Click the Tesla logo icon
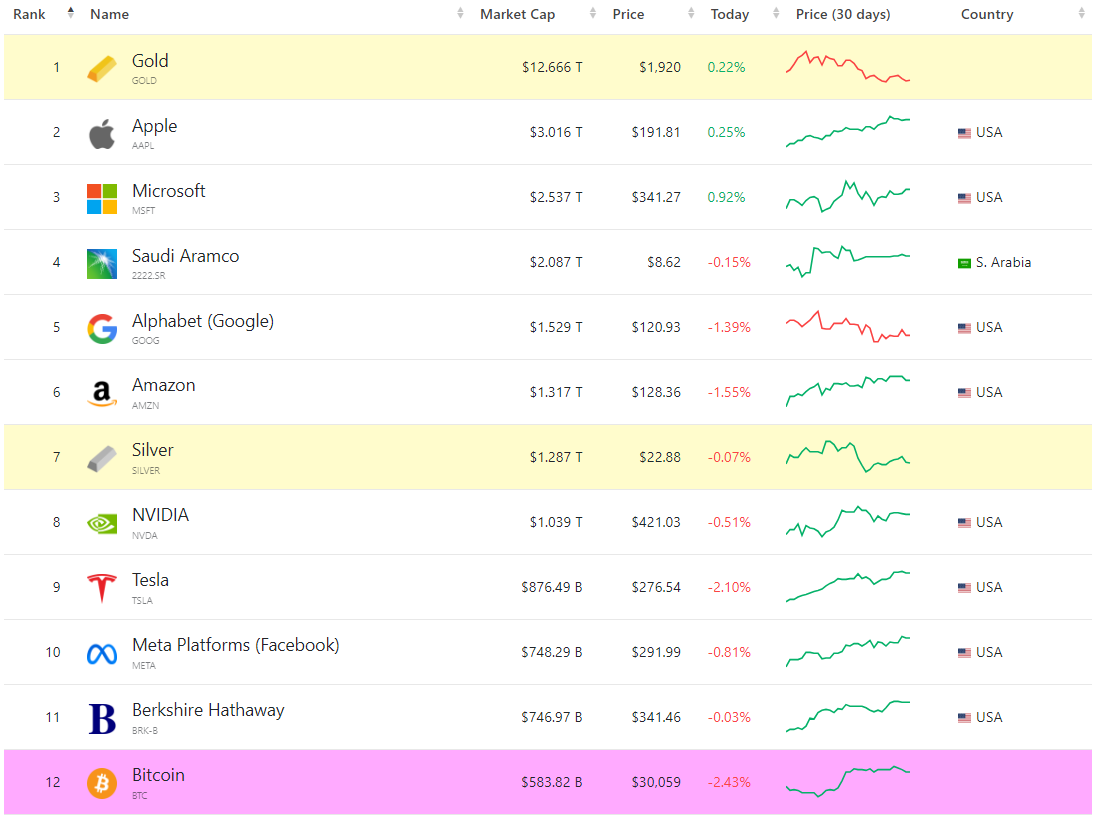The height and width of the screenshot is (815, 1097). (101, 588)
